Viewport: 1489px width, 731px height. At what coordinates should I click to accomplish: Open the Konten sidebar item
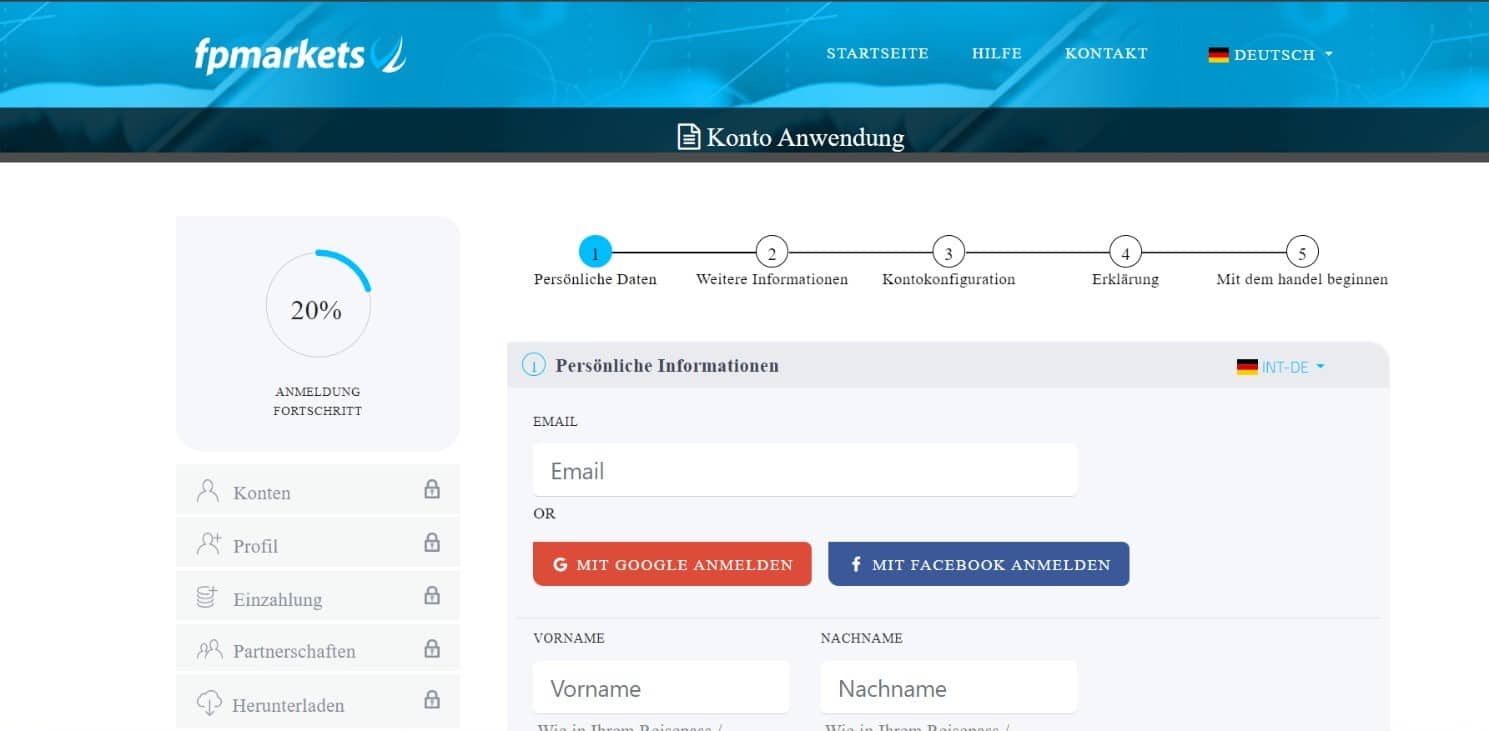(318, 490)
